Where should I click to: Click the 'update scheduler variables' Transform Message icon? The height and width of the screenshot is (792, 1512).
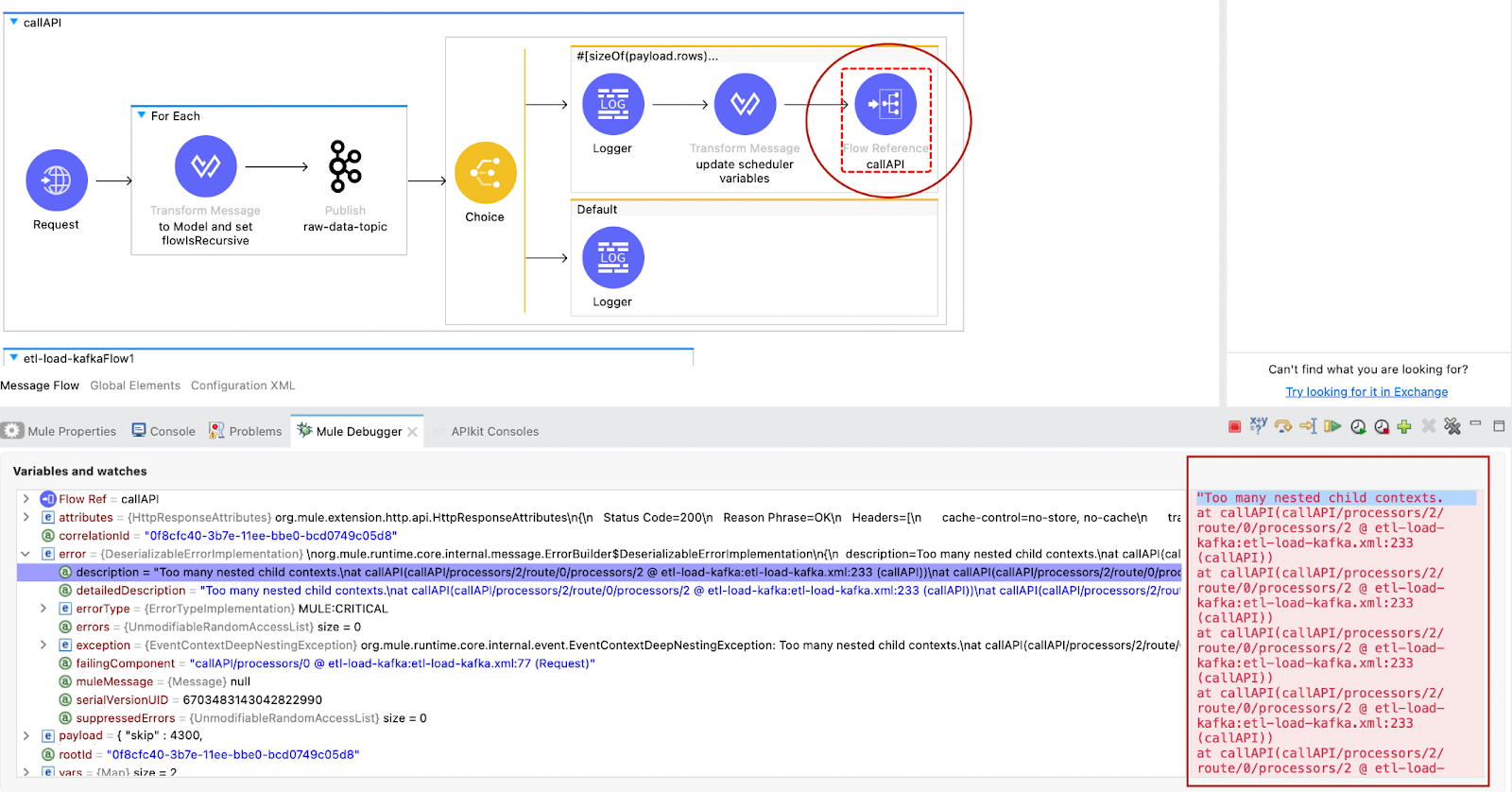tap(745, 104)
